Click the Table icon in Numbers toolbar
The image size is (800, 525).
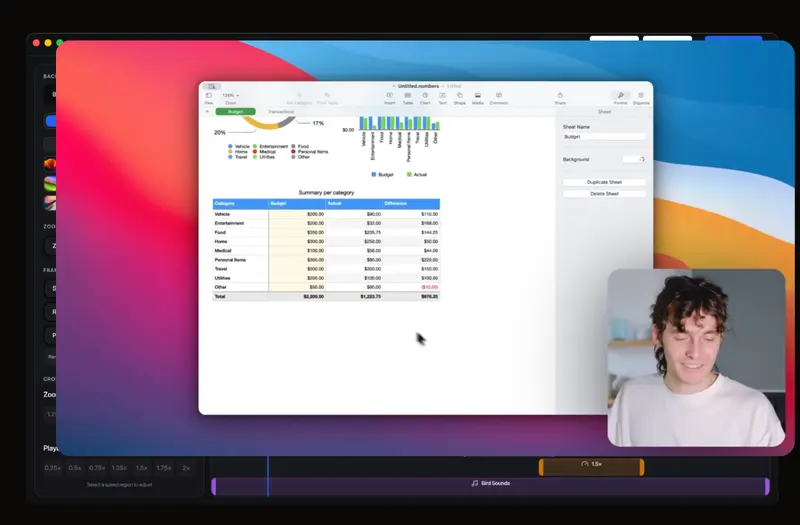408,96
